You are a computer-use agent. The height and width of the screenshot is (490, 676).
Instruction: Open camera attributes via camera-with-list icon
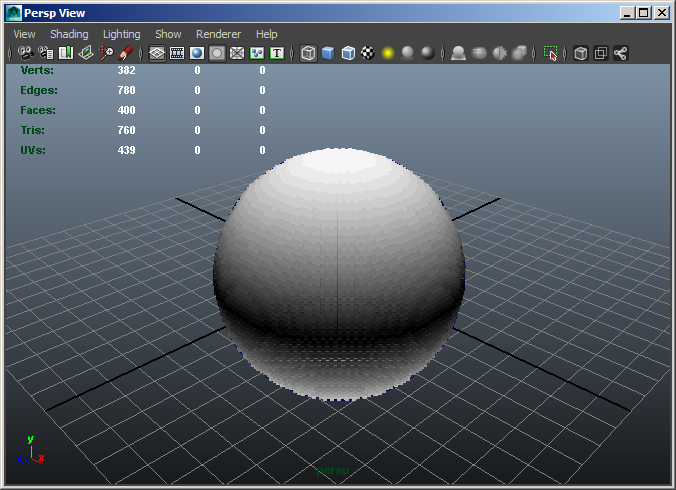point(46,53)
